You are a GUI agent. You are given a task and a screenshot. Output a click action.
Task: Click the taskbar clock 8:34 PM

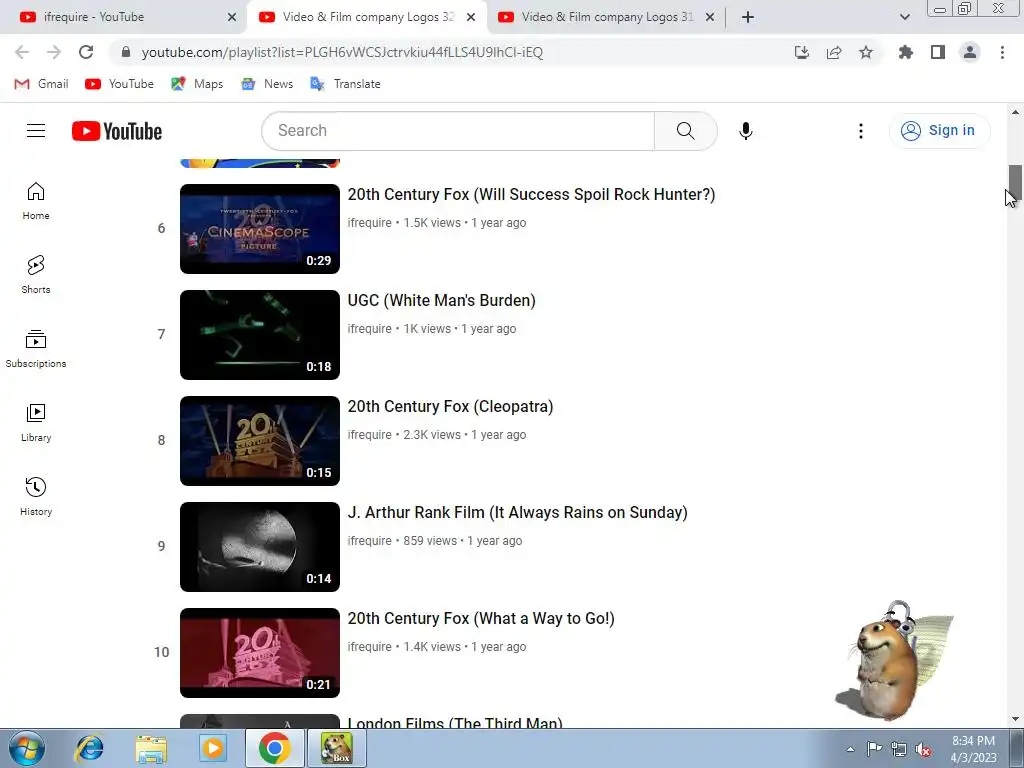(973, 748)
